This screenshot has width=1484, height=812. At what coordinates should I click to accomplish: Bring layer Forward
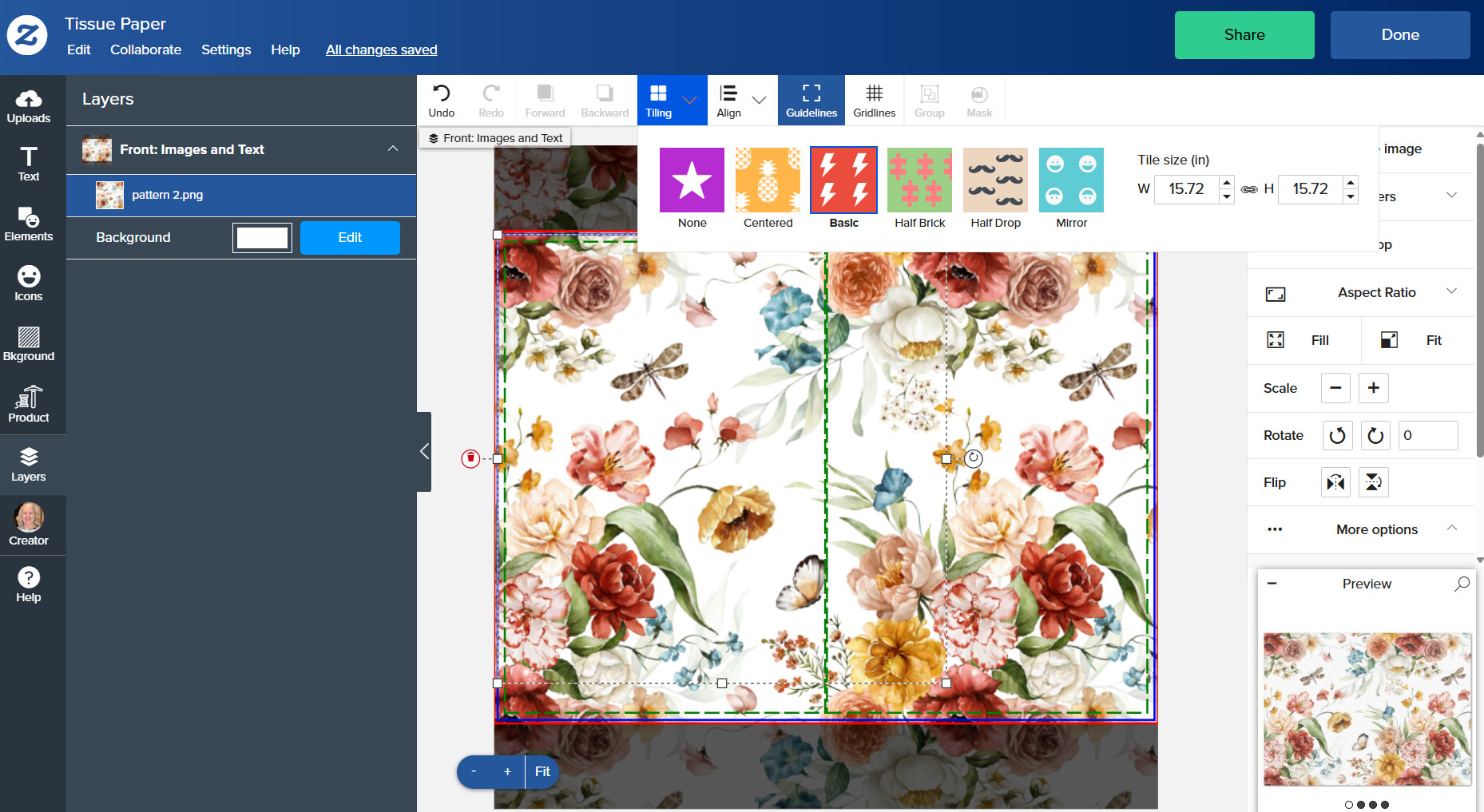pyautogui.click(x=545, y=101)
